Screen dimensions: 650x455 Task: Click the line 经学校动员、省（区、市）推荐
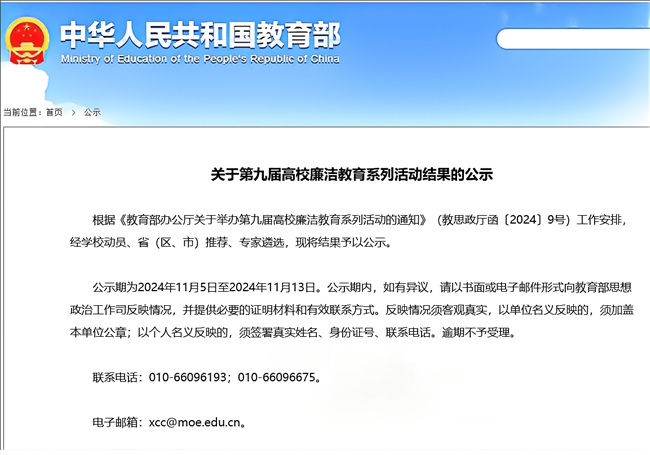[x=231, y=242]
